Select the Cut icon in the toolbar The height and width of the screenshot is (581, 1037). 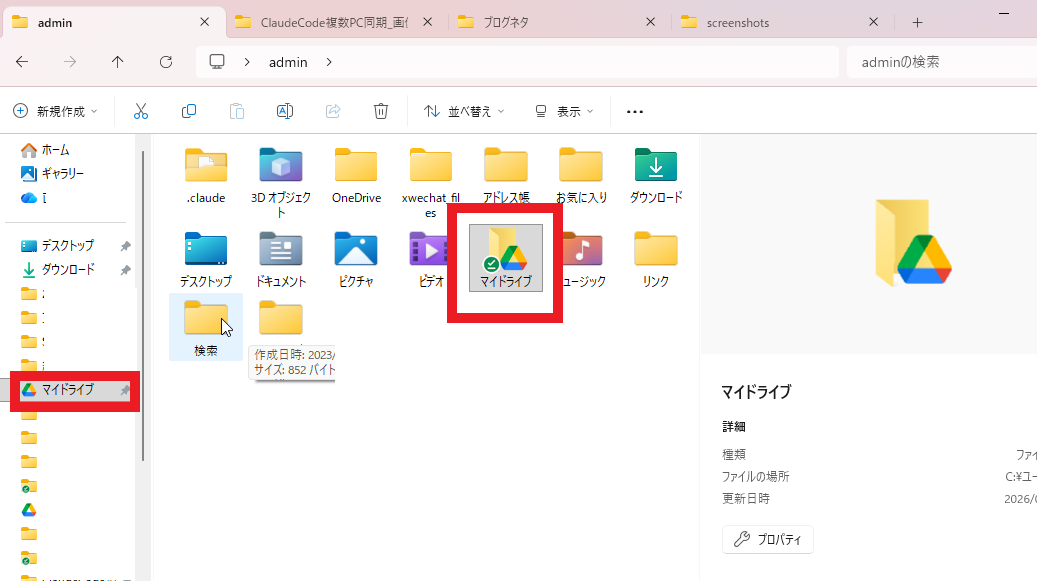click(x=140, y=111)
